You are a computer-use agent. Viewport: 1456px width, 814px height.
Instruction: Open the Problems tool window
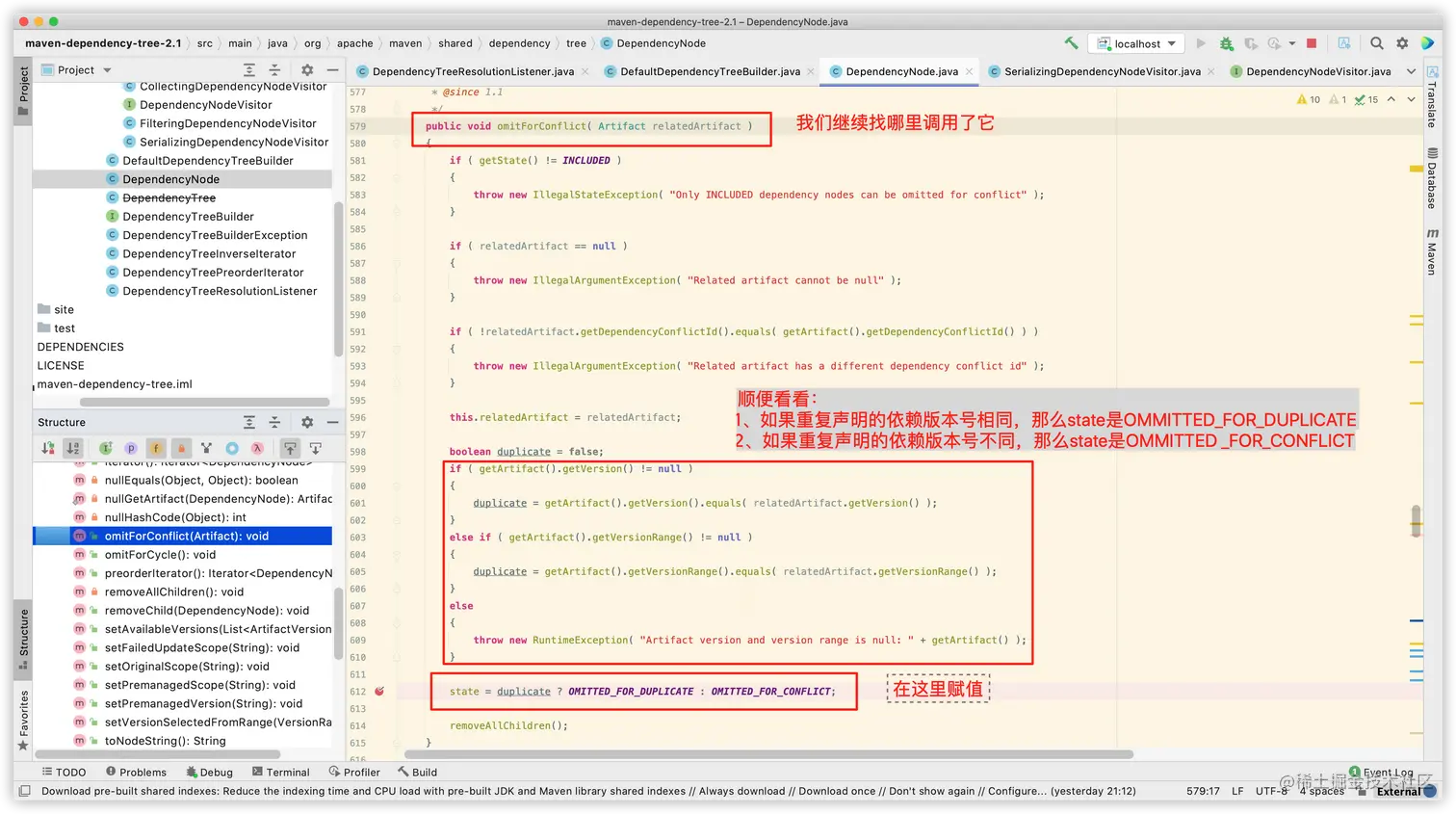136,772
